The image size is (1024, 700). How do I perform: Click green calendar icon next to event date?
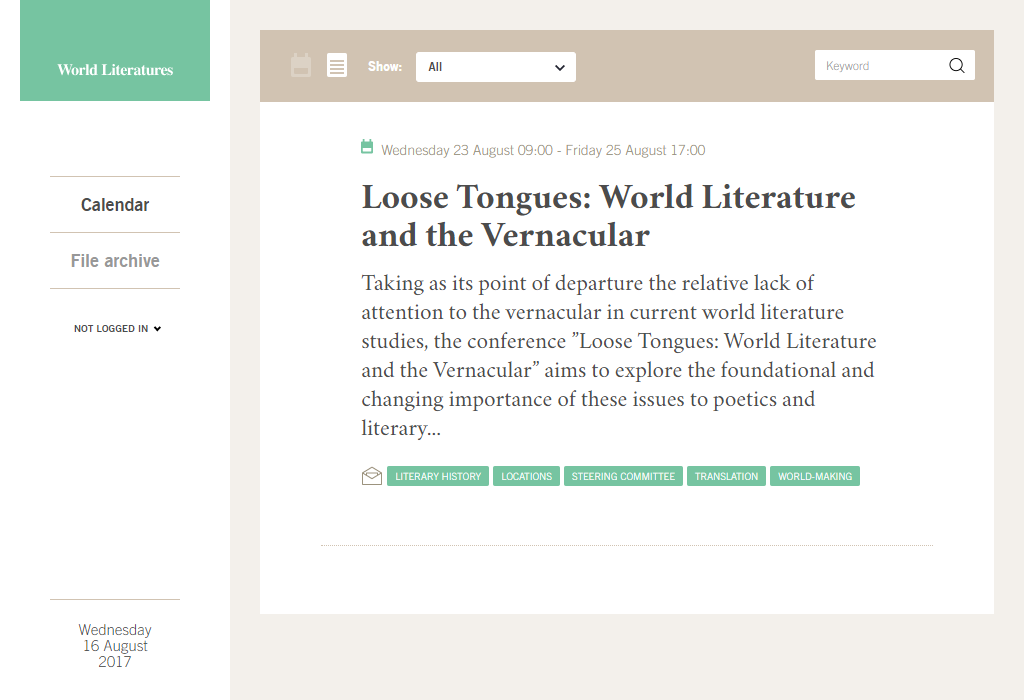click(x=367, y=147)
